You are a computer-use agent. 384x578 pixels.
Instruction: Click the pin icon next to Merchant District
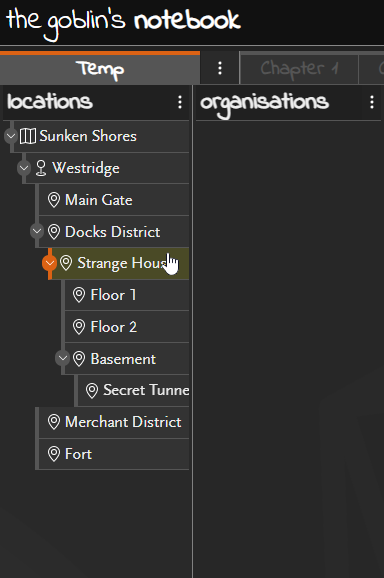[54, 422]
